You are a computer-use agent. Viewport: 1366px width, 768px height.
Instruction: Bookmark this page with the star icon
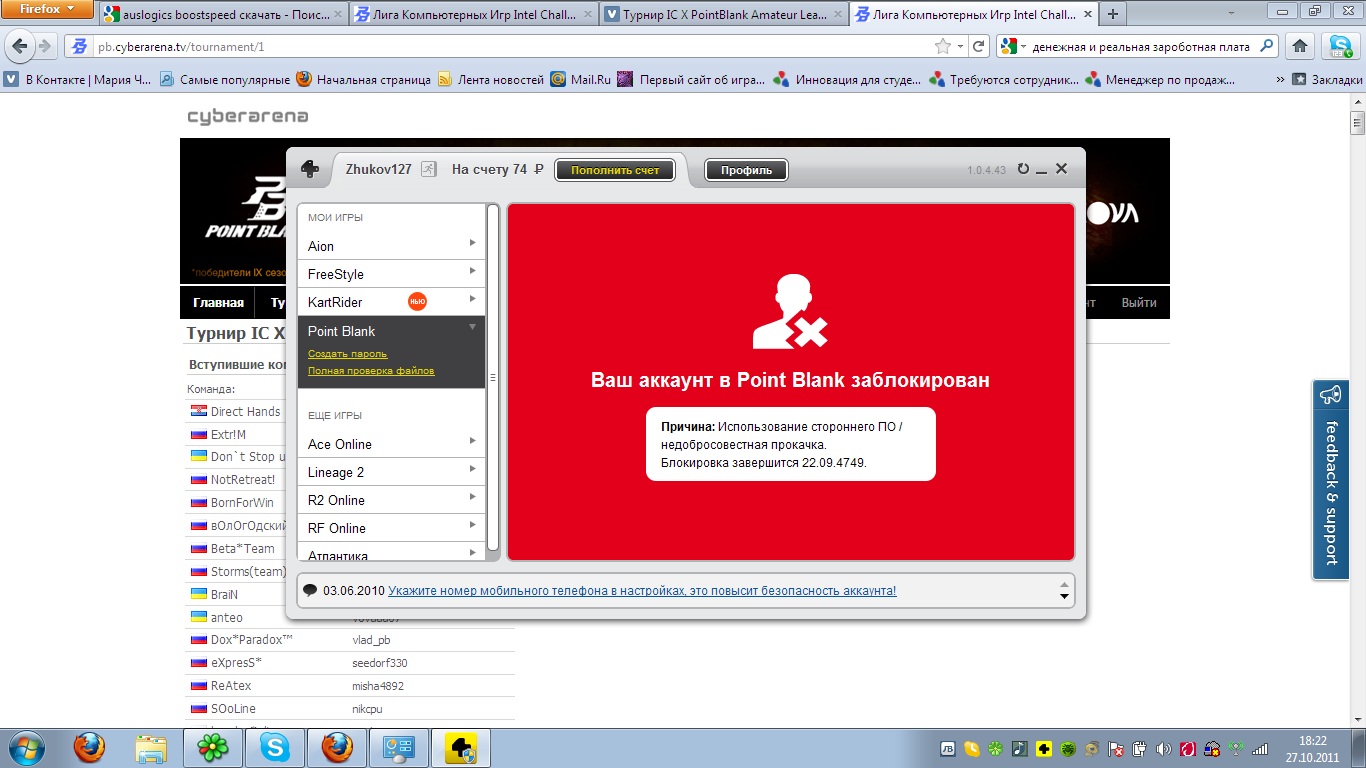click(942, 47)
